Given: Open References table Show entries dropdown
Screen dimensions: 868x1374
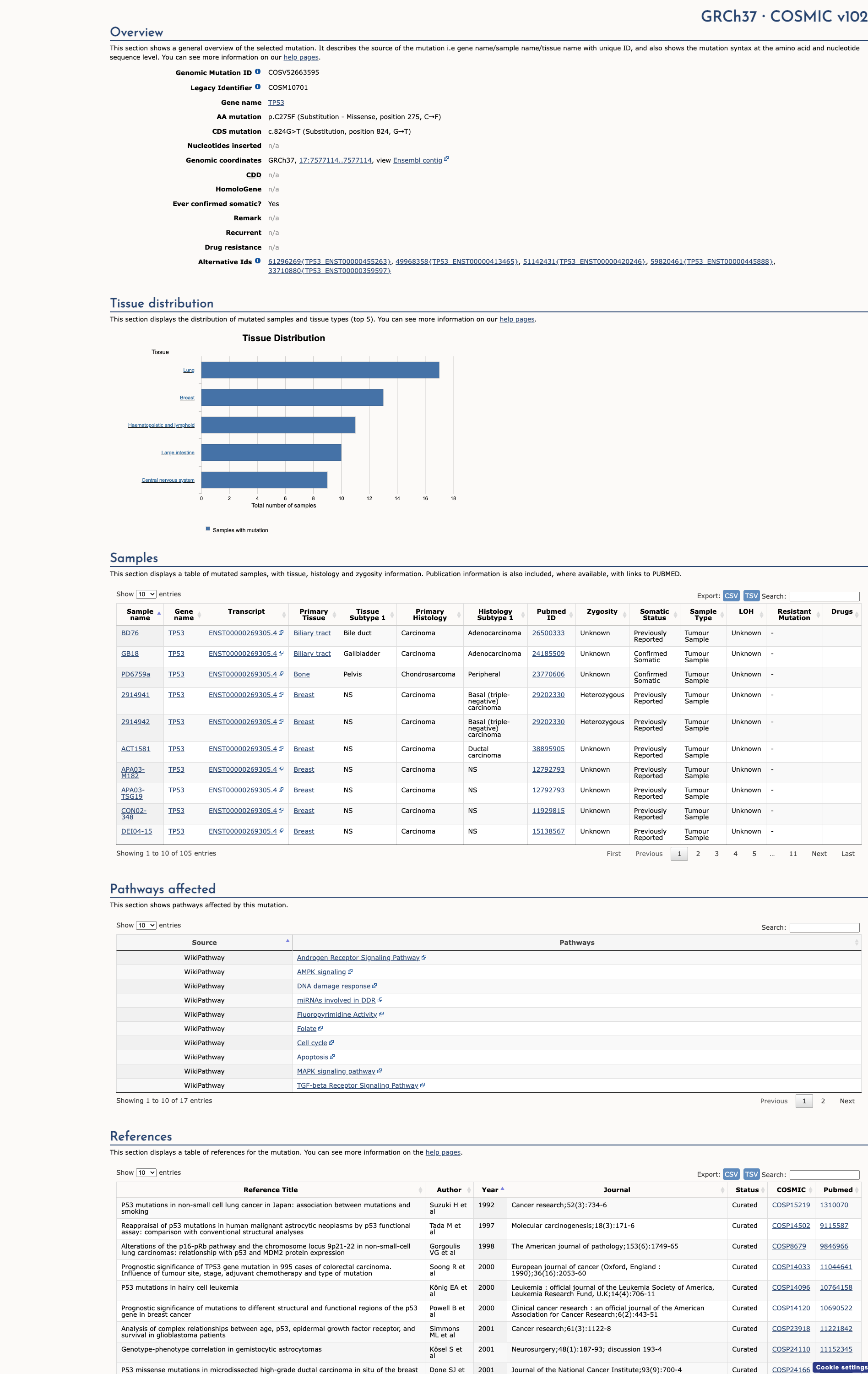Looking at the screenshot, I should coord(146,1172).
